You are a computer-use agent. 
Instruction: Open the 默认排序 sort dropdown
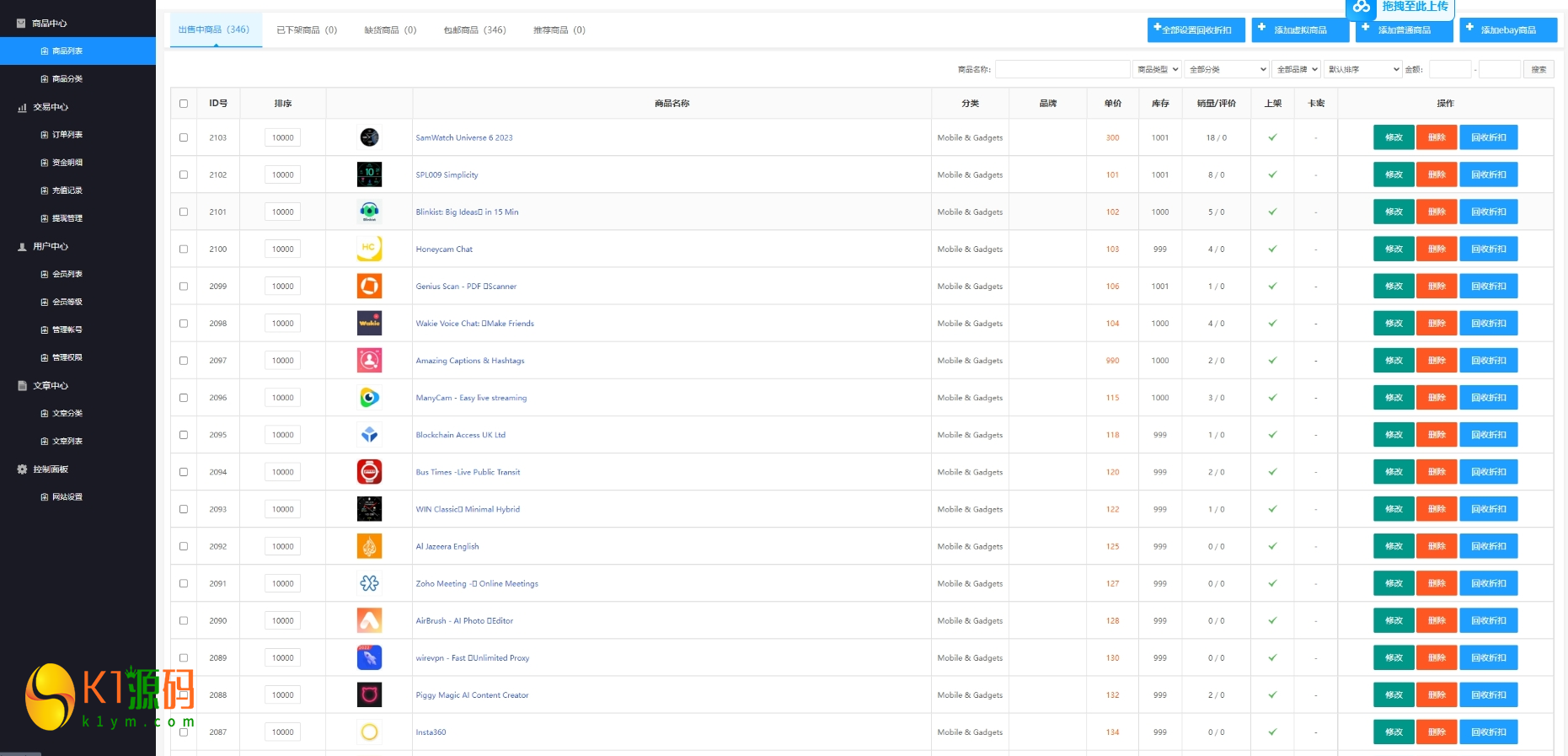[1362, 69]
